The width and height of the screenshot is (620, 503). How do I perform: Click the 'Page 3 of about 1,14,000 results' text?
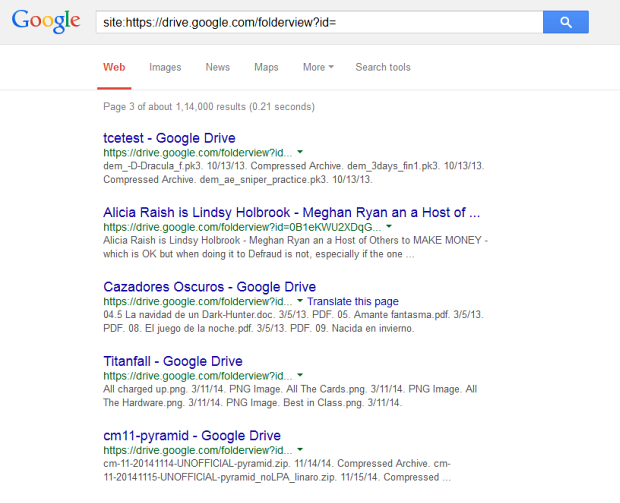209,107
